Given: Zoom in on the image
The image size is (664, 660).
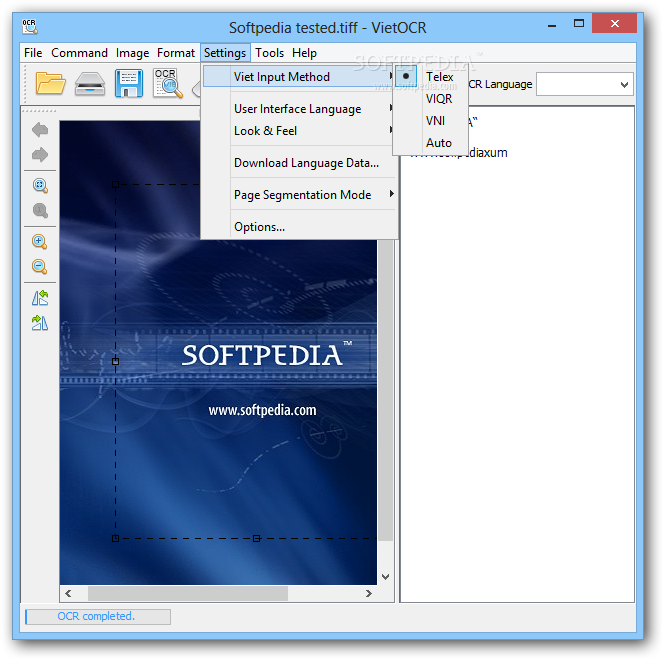Looking at the screenshot, I should coord(39,242).
